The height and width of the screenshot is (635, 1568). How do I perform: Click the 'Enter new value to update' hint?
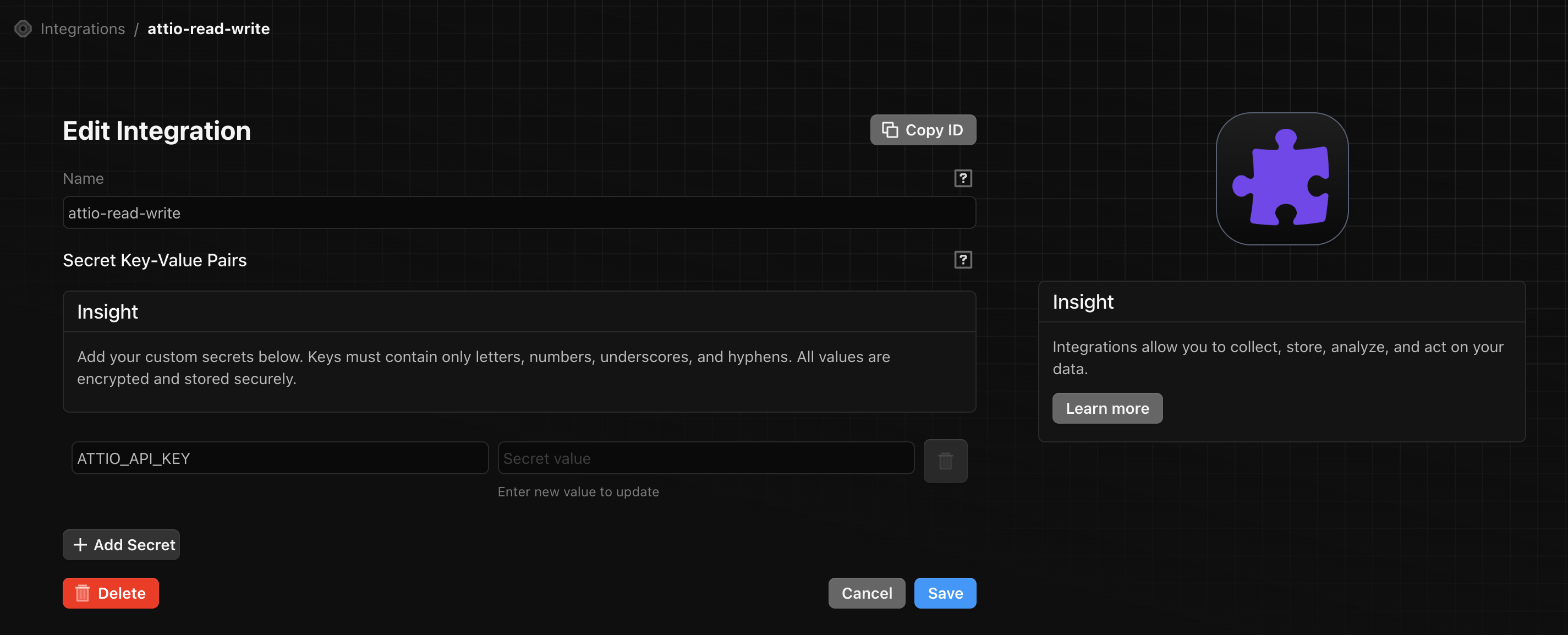(x=578, y=491)
